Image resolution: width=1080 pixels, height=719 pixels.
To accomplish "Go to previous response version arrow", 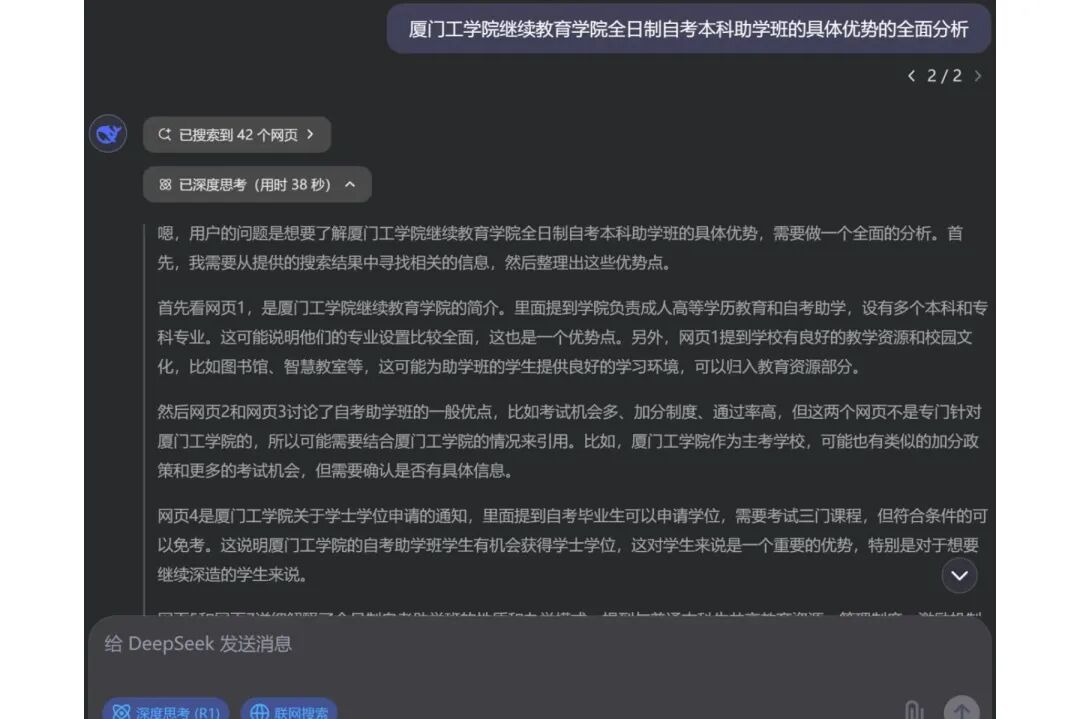I will (911, 76).
